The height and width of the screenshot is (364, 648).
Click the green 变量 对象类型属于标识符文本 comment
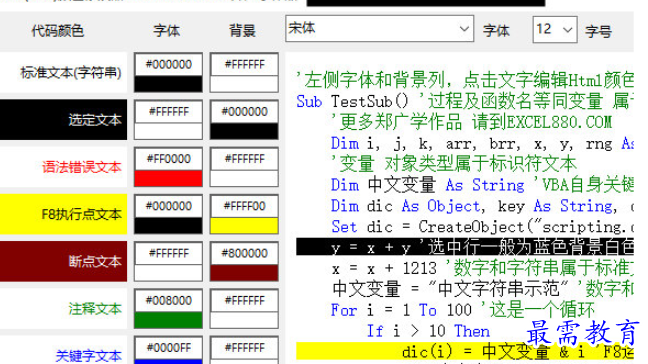[454, 164]
